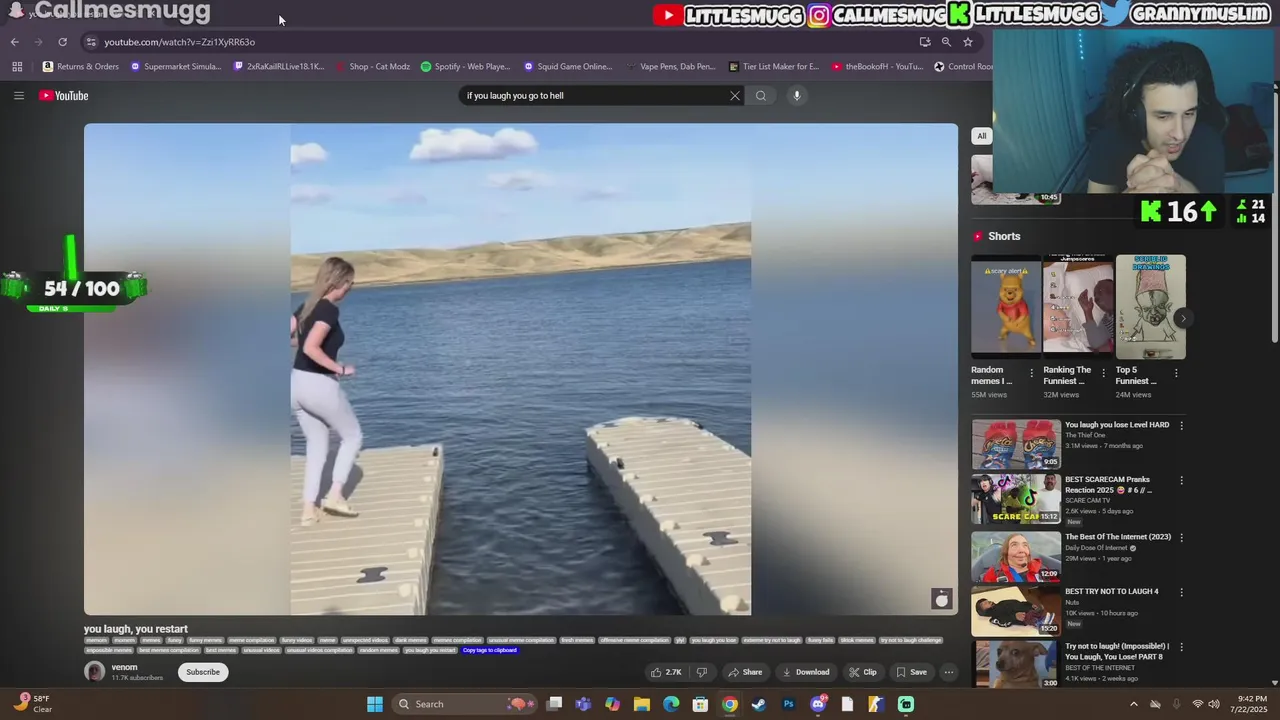Open Microsoft Edge from the taskbar
Image resolution: width=1280 pixels, height=720 pixels.
tap(671, 704)
